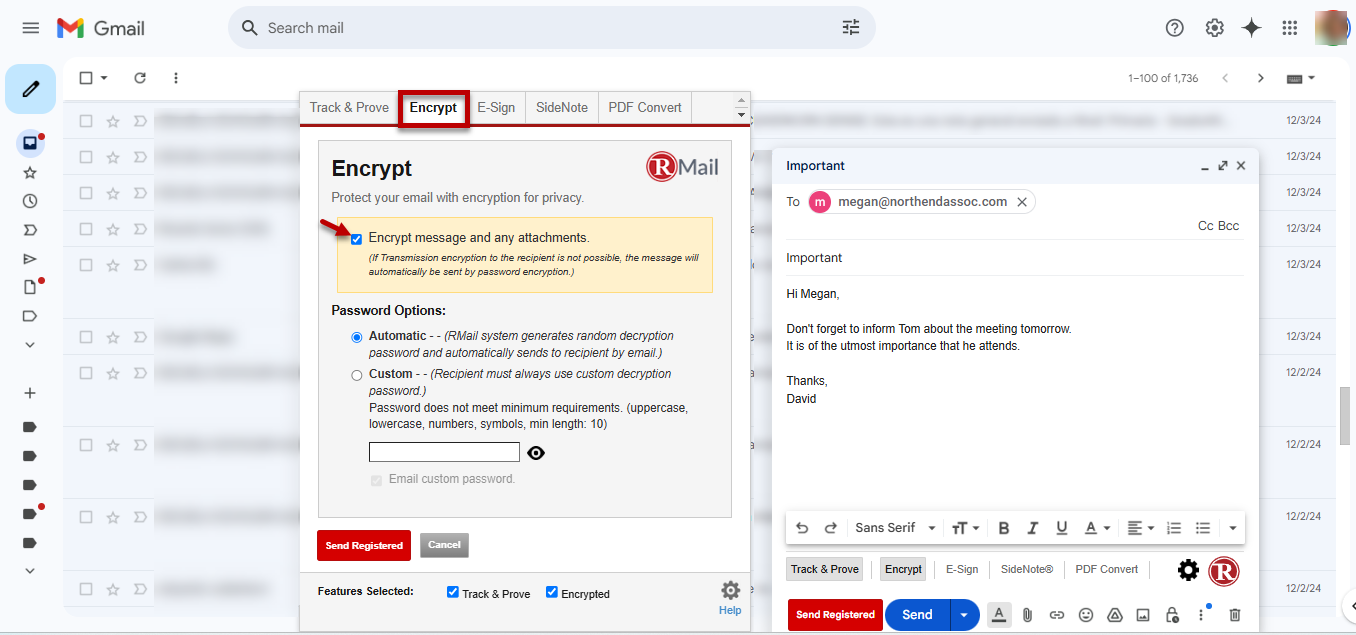
Task: Click the round RMail logo in compose toolbar
Action: coord(1224,570)
